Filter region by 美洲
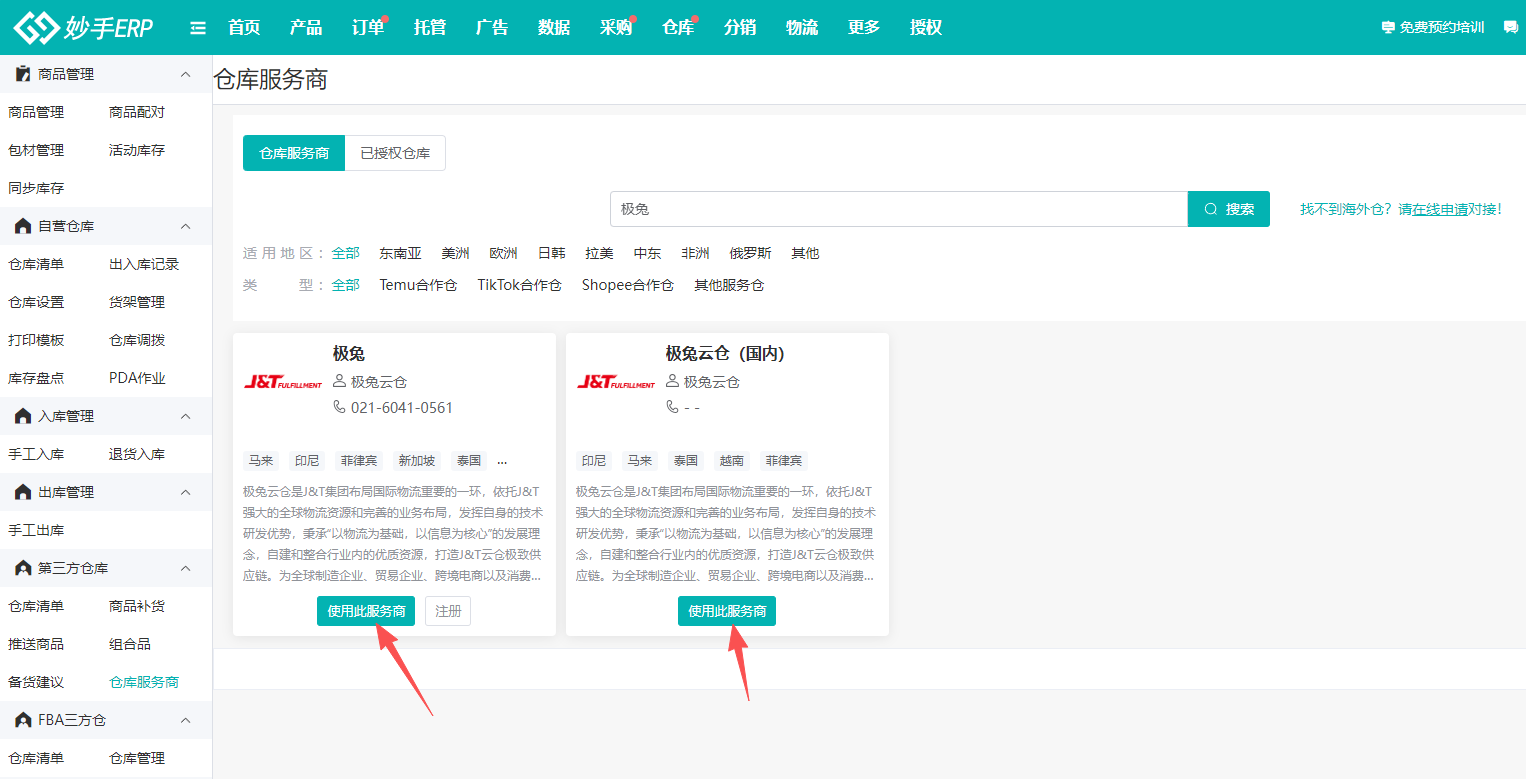The width and height of the screenshot is (1526, 779). tap(455, 253)
